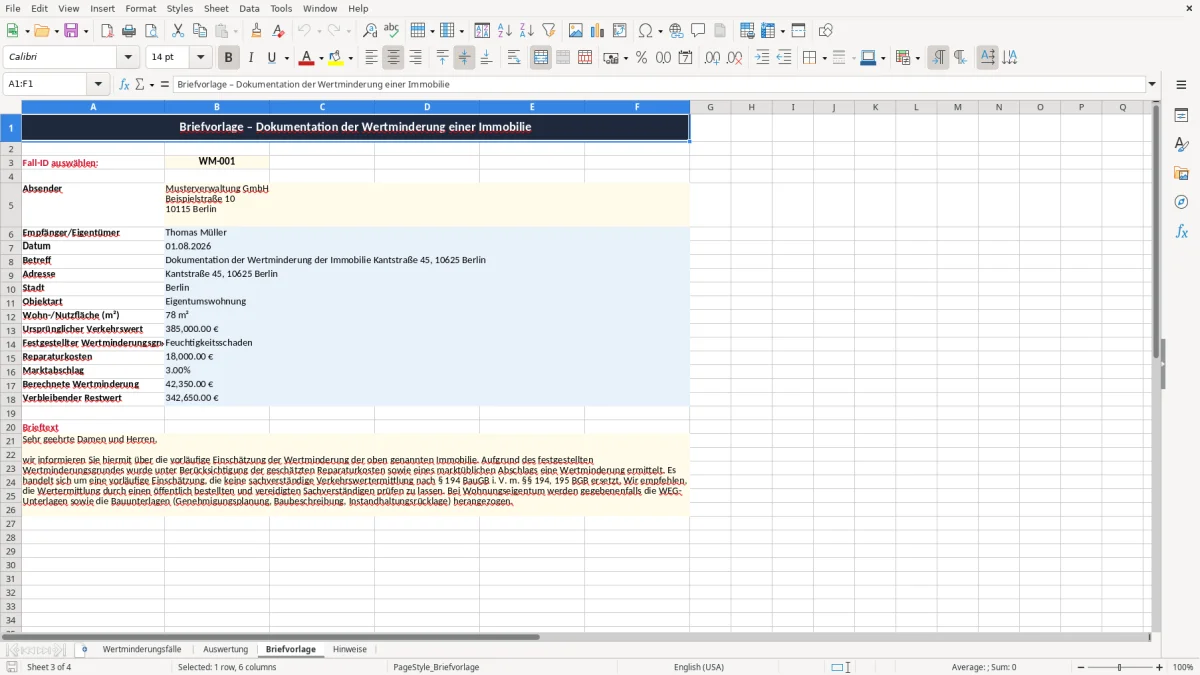Viewport: 1200px width, 675px height.
Task: Toggle Wrap Text
Action: 514,58
